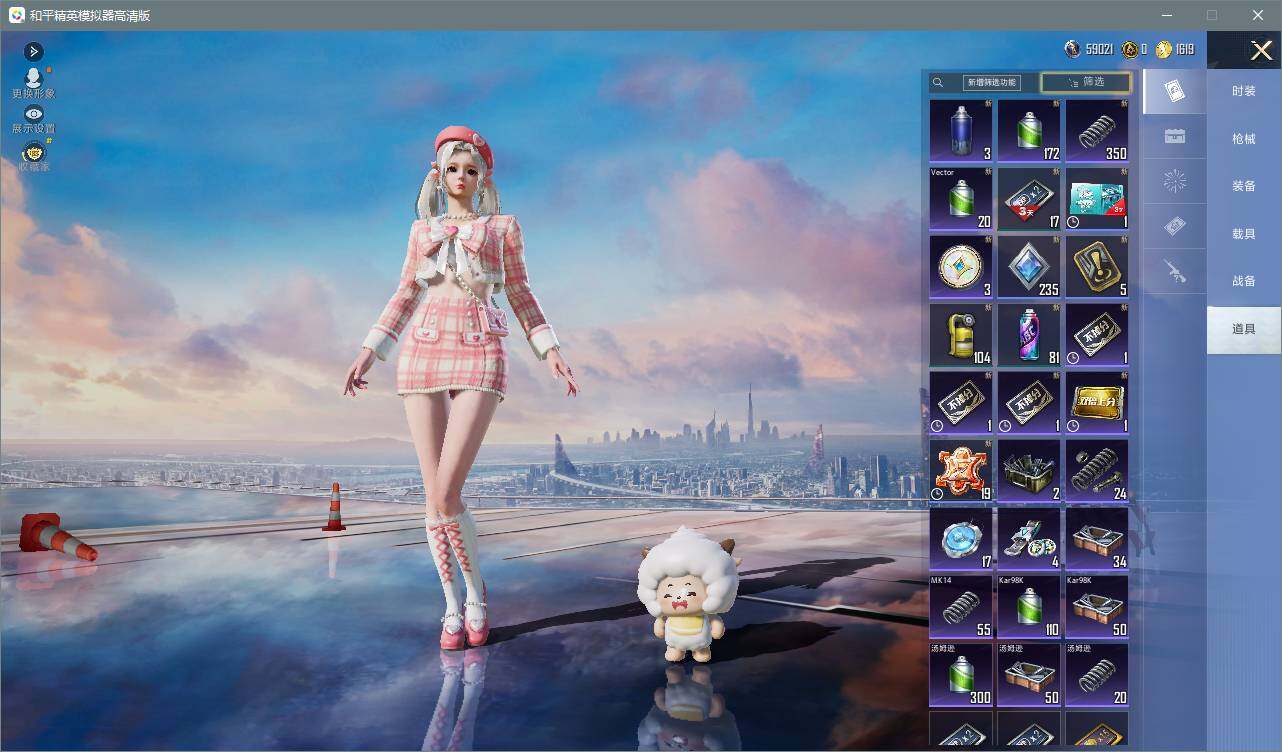Screen dimensions: 1282x752
Task: Select the orange star badge with count 19
Action: click(961, 471)
